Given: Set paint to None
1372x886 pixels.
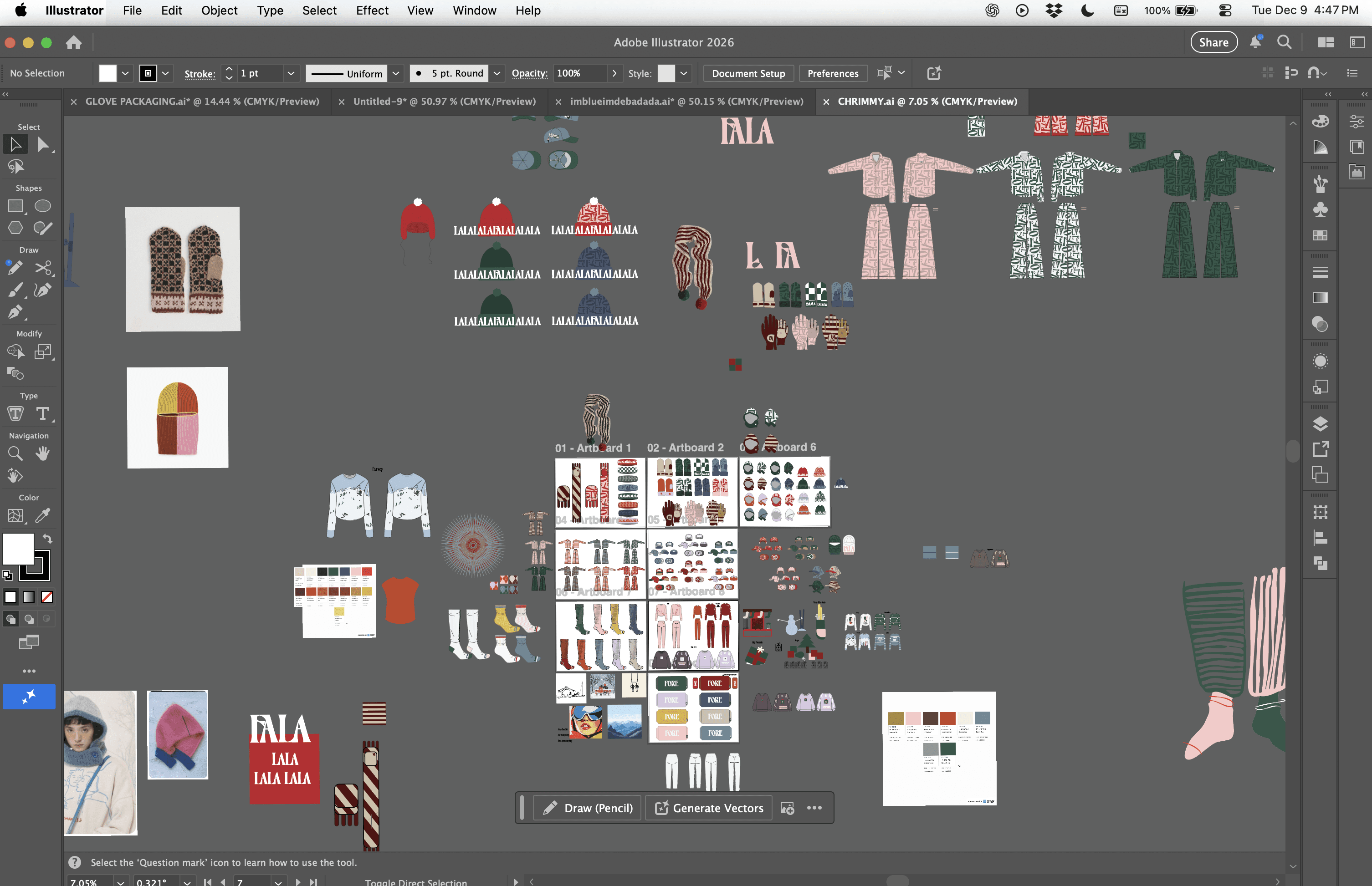Looking at the screenshot, I should click(47, 597).
